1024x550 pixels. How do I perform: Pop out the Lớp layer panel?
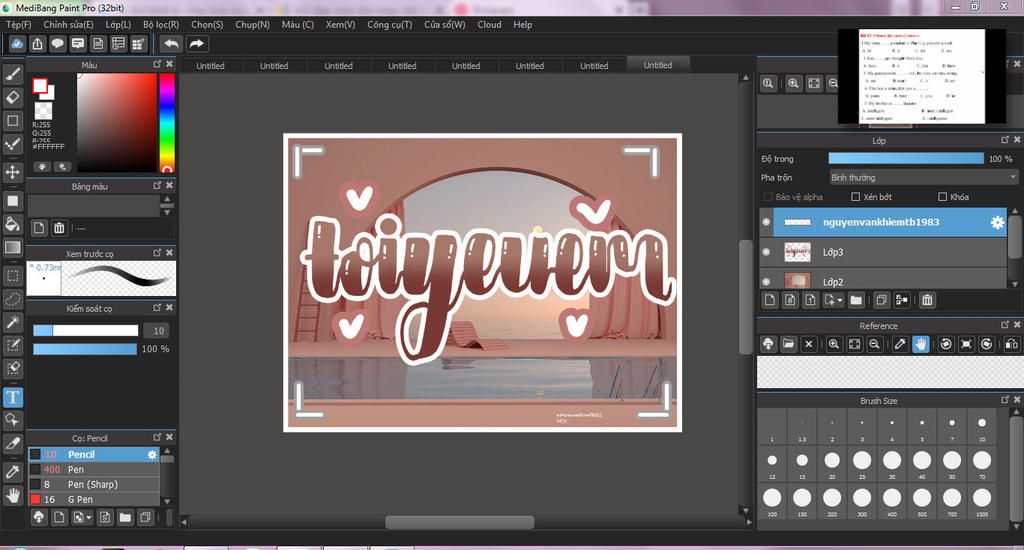[x=1004, y=140]
